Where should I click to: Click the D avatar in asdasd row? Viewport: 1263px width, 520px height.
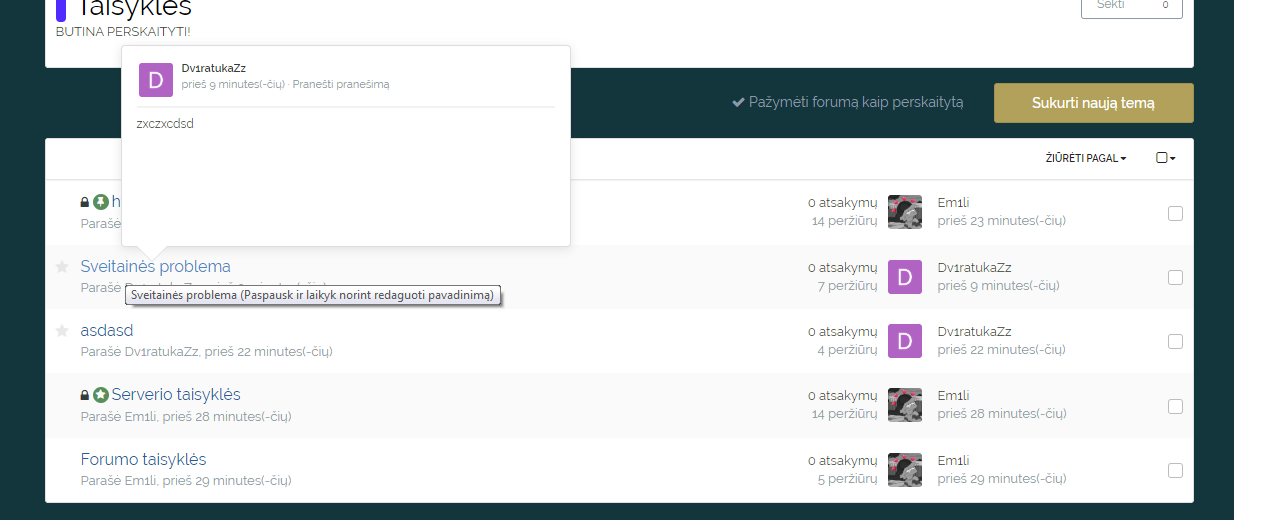tap(904, 341)
